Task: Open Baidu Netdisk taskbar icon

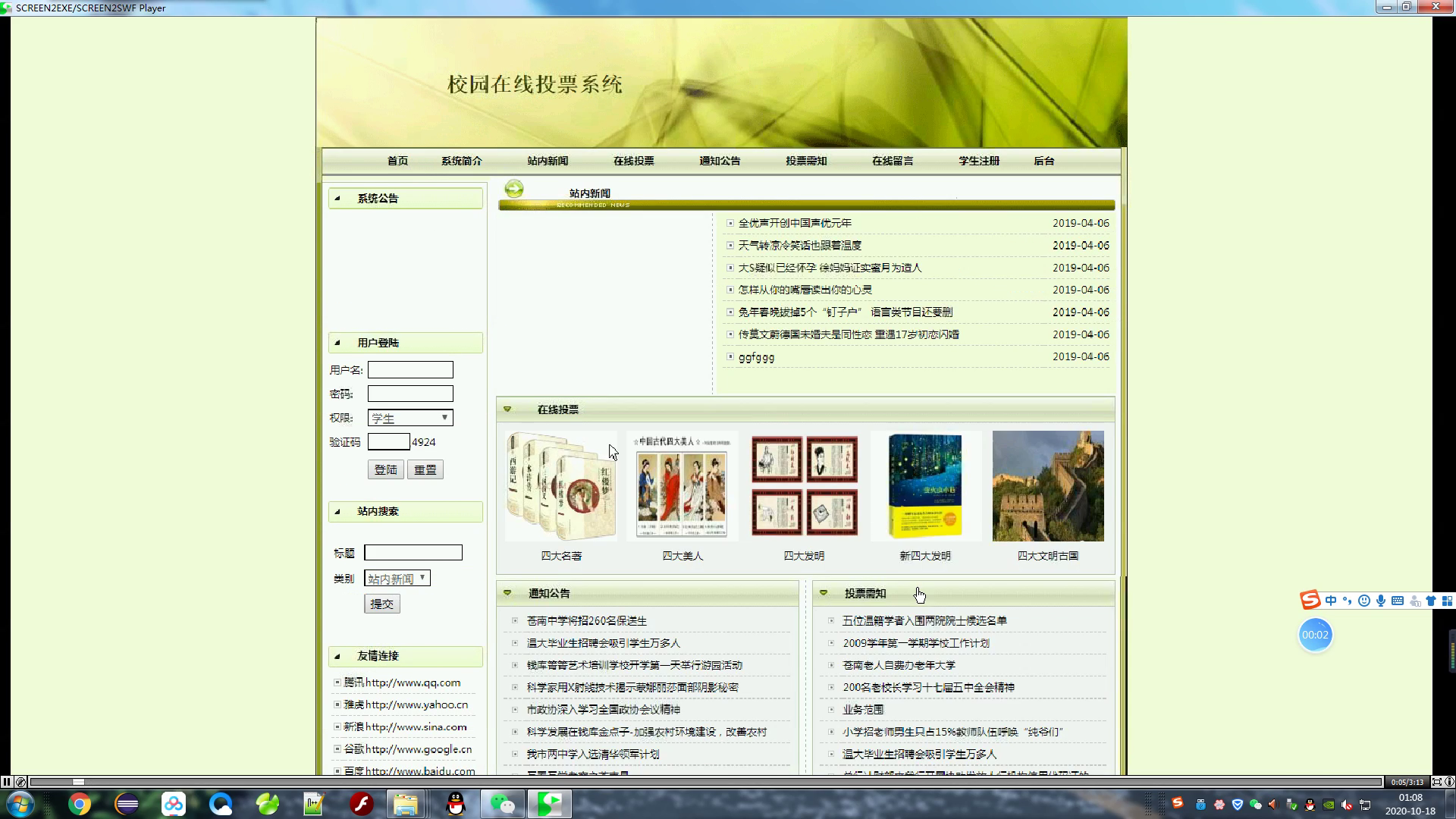Action: click(x=174, y=804)
